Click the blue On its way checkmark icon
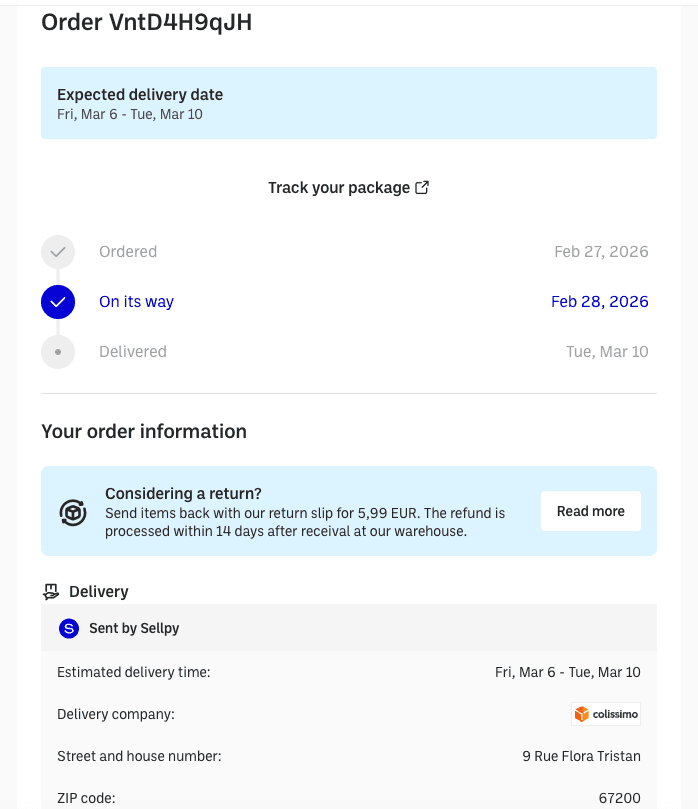Screen dimensions: 698x809 point(58,302)
